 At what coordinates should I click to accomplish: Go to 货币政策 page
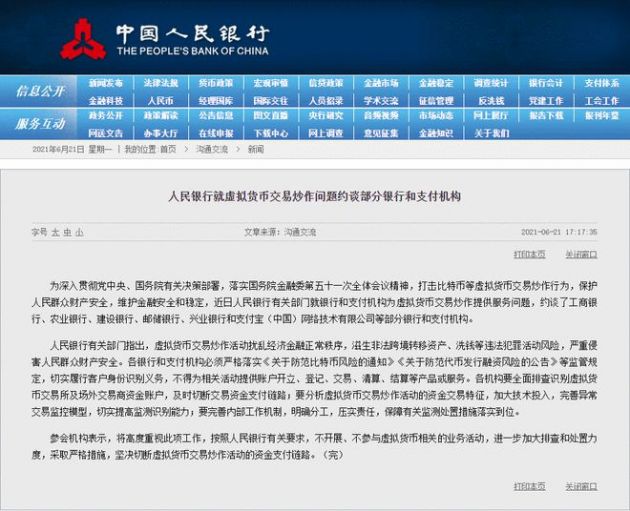[216, 83]
